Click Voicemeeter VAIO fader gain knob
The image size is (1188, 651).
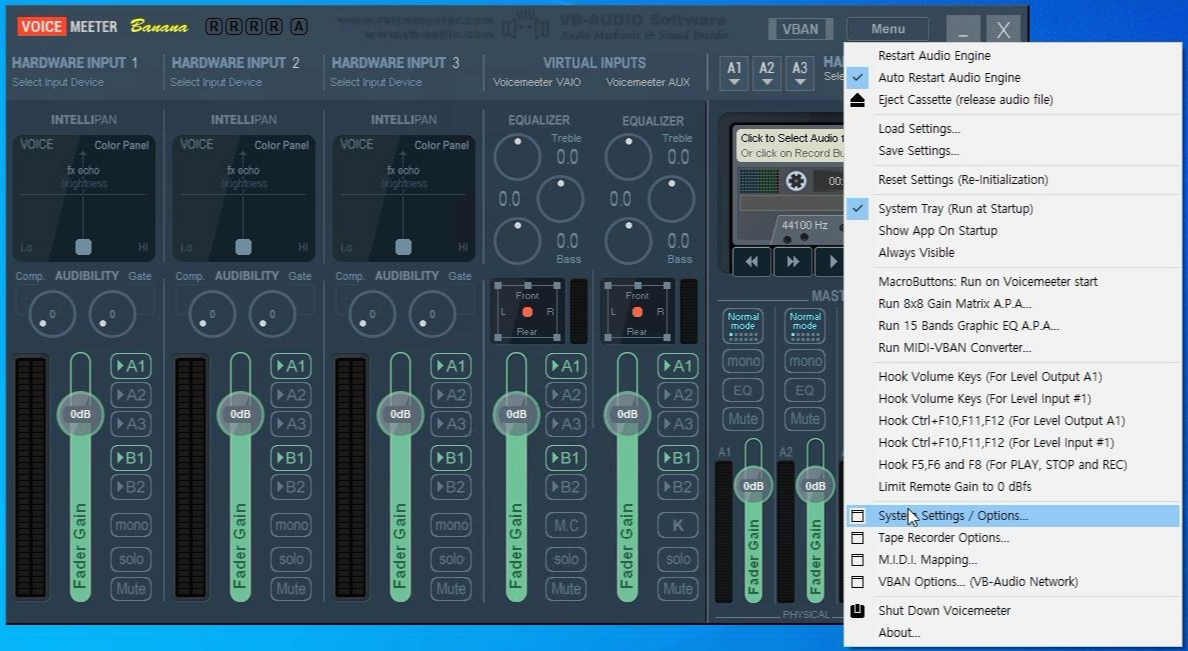click(x=516, y=414)
